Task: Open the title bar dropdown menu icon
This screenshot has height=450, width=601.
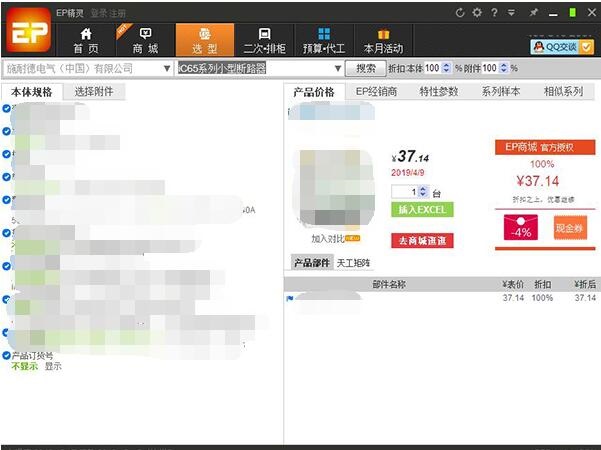Action: [511, 13]
